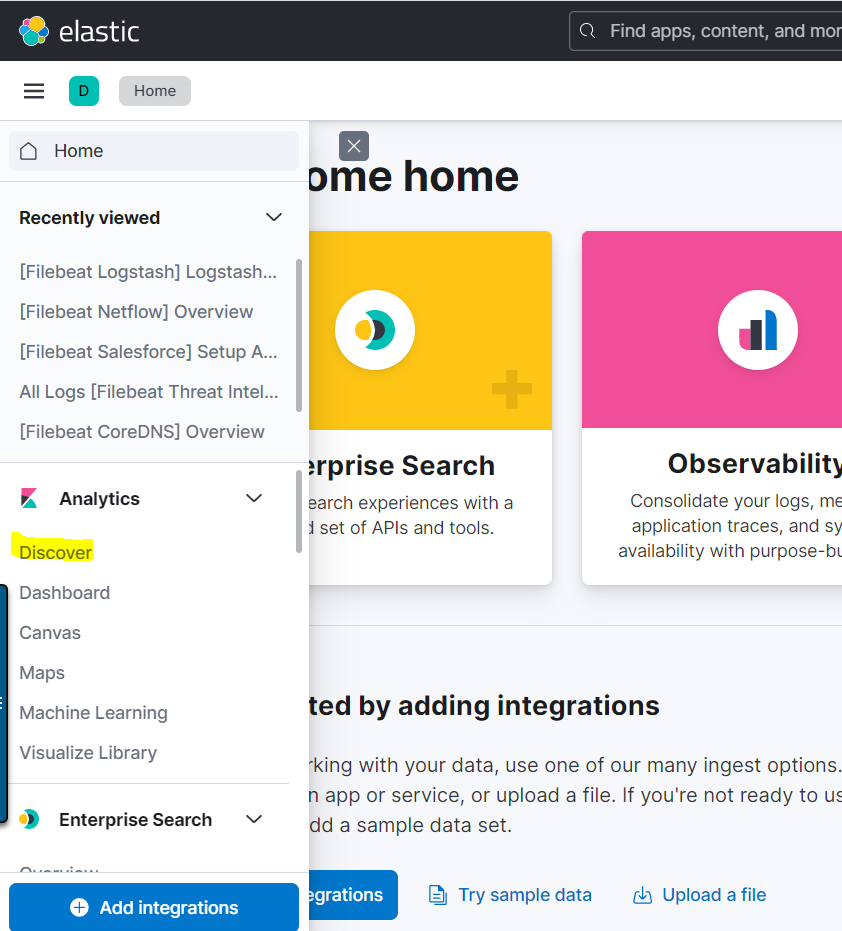Screen dimensions: 842x931
Task: Expand the Enterprise Search section
Action: click(x=253, y=819)
